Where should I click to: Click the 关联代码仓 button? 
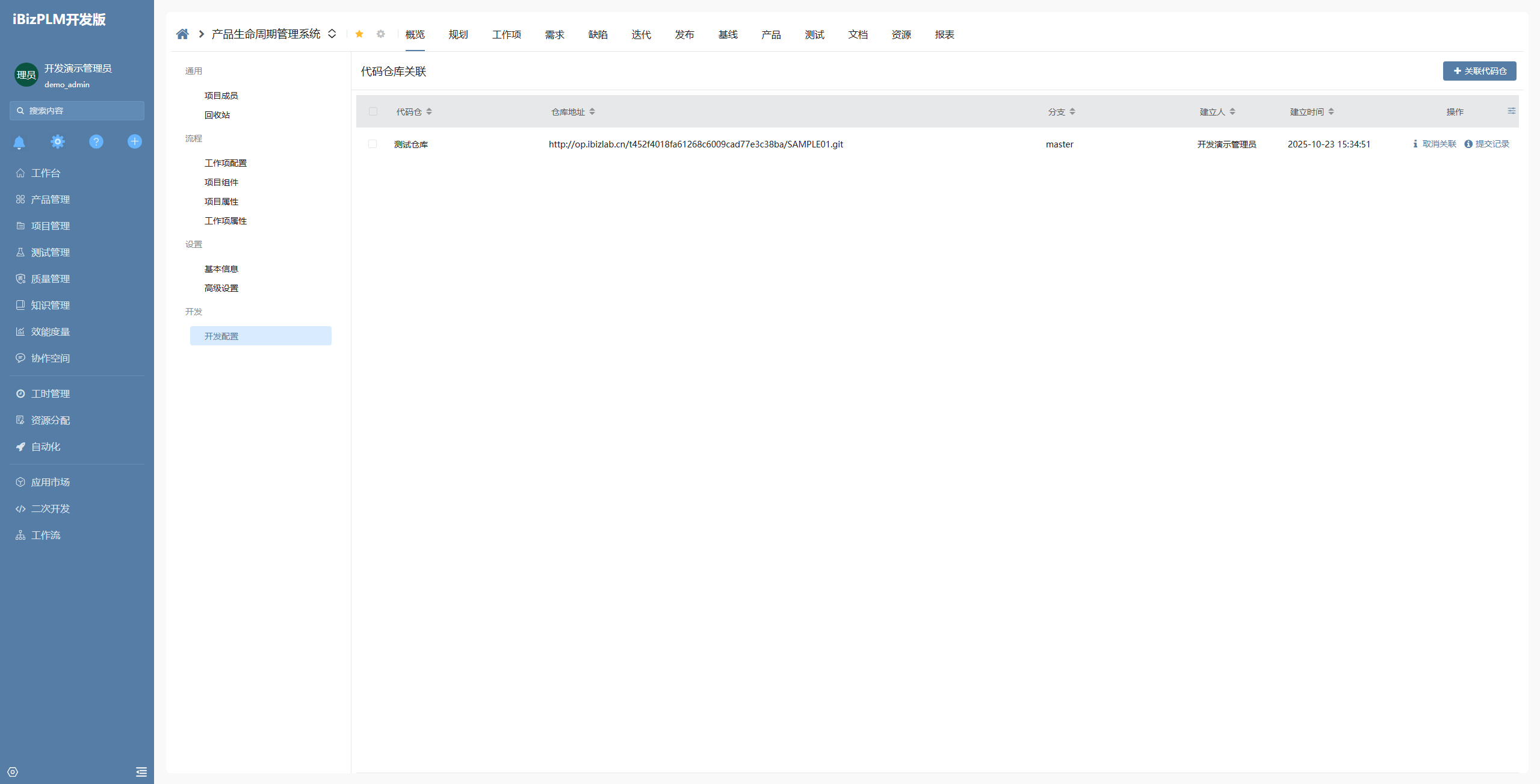(1479, 71)
